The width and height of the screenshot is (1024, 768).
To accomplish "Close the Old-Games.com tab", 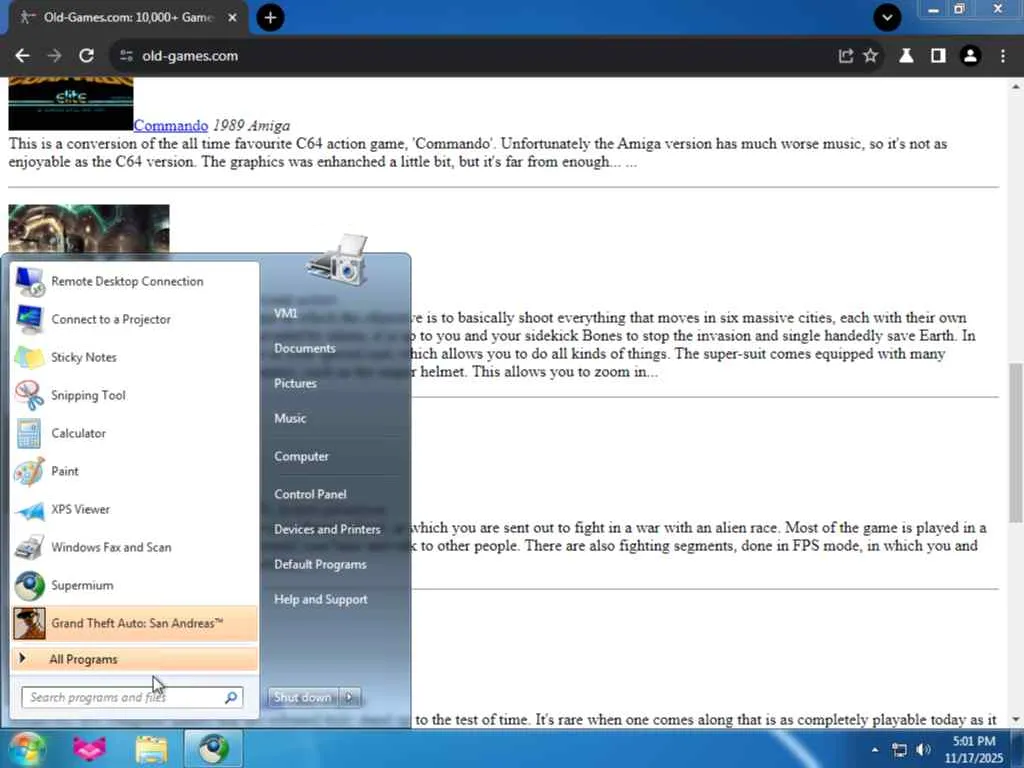I will (232, 18).
